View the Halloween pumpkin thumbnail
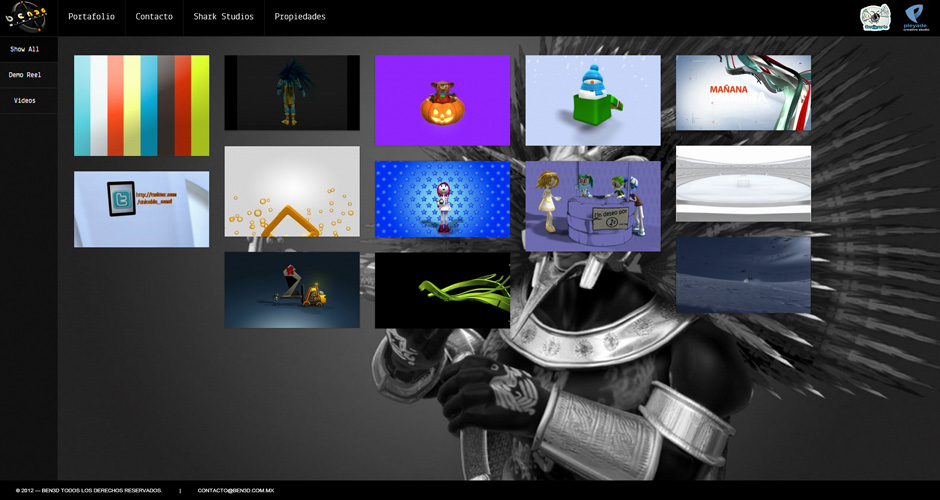 442,100
